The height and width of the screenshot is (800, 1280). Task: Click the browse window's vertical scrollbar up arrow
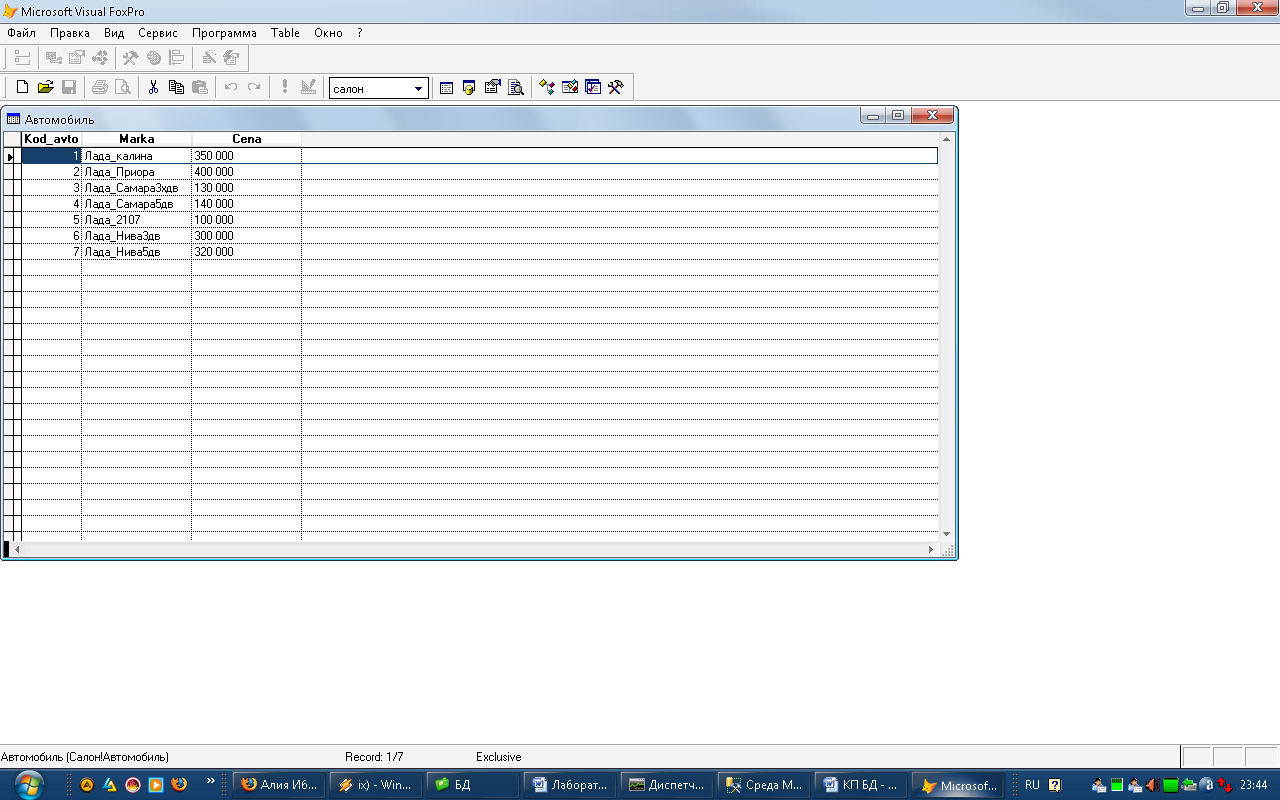pos(947,139)
